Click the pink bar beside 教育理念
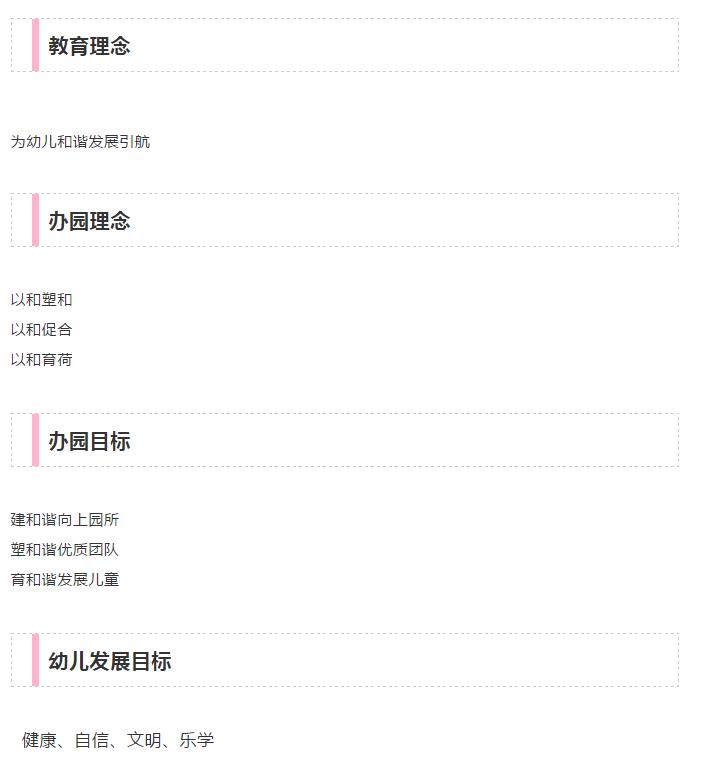This screenshot has height=763, width=724. point(35,45)
